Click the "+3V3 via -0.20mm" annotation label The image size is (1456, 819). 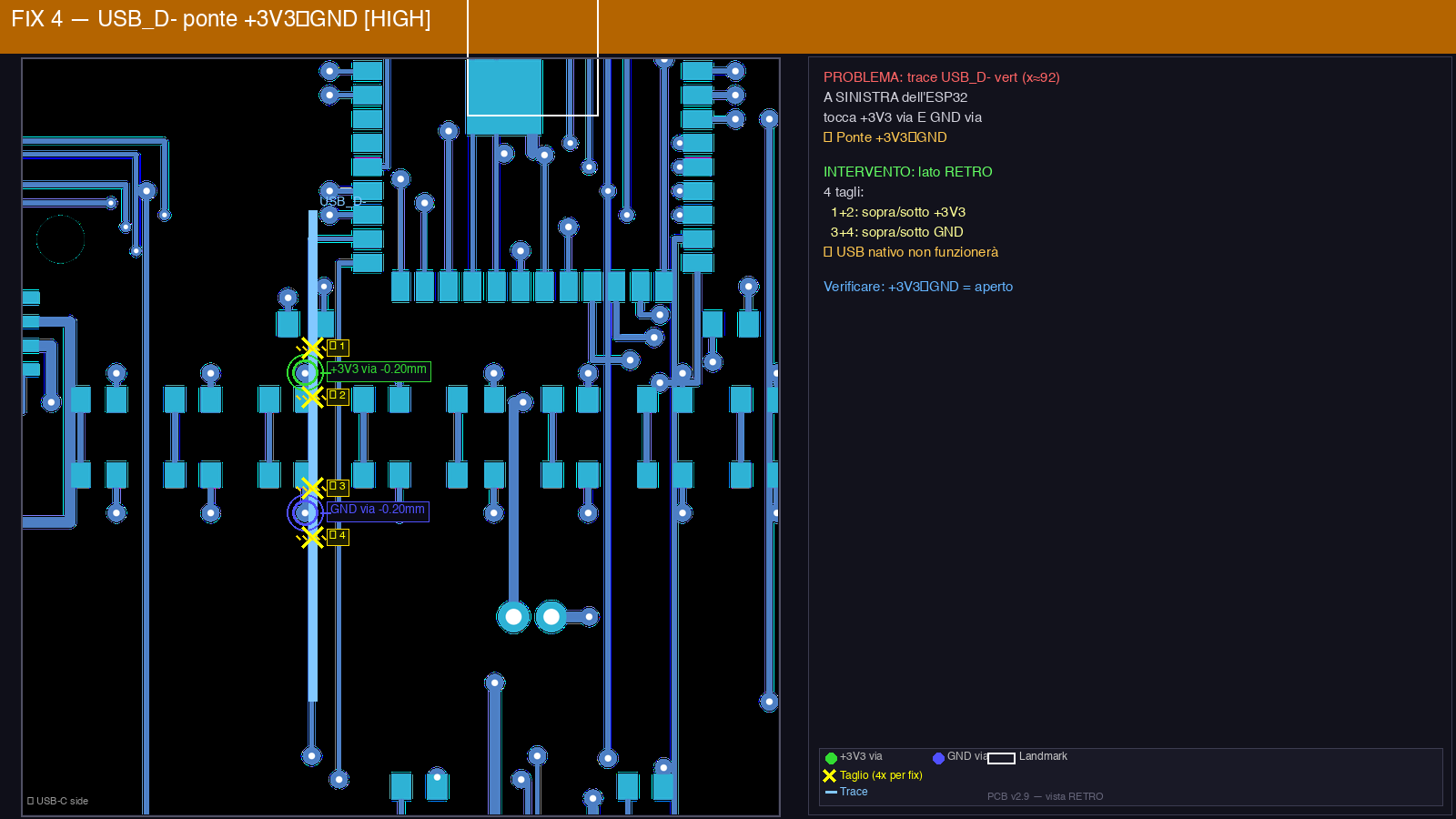coord(378,370)
